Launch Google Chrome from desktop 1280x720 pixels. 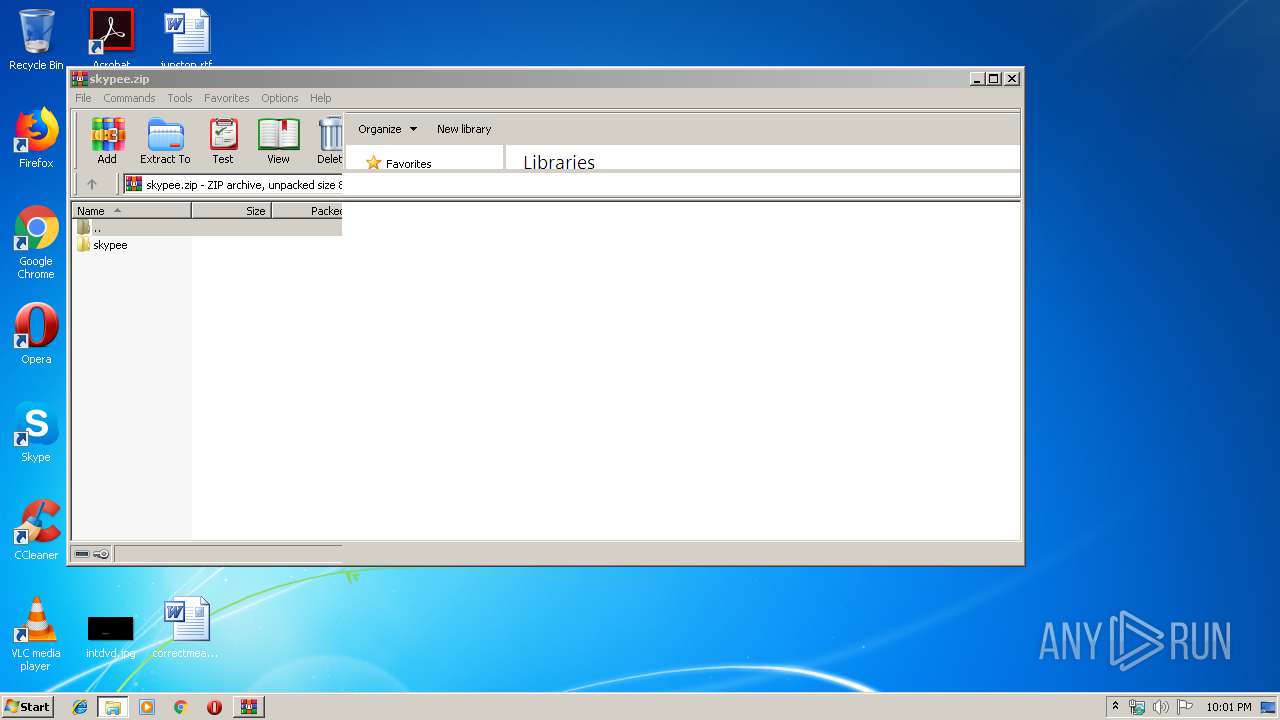[36, 242]
